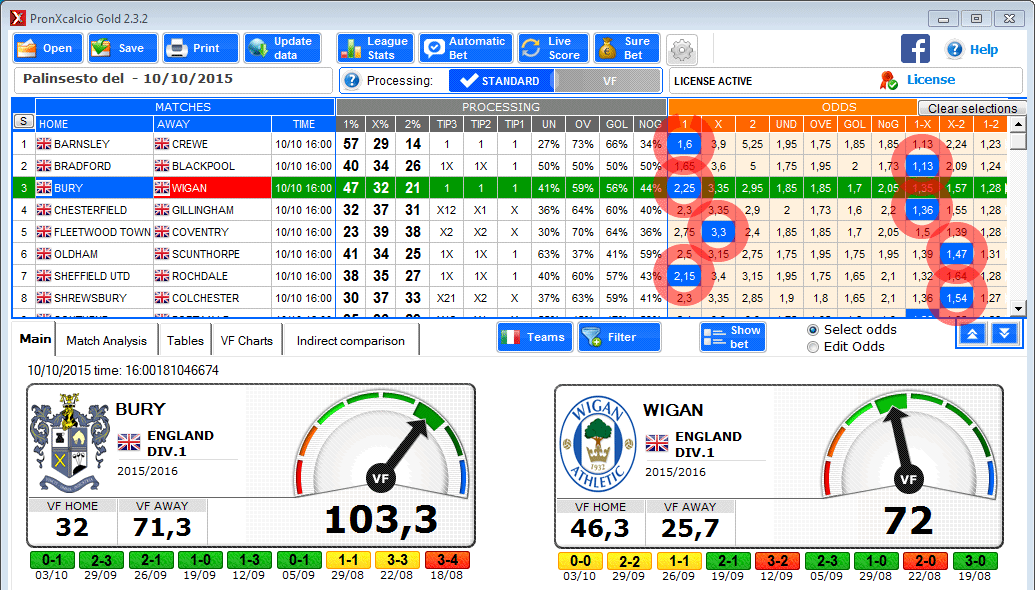Select the BARNSLEY home team row
This screenshot has height=590, width=1035.
[x=94, y=144]
